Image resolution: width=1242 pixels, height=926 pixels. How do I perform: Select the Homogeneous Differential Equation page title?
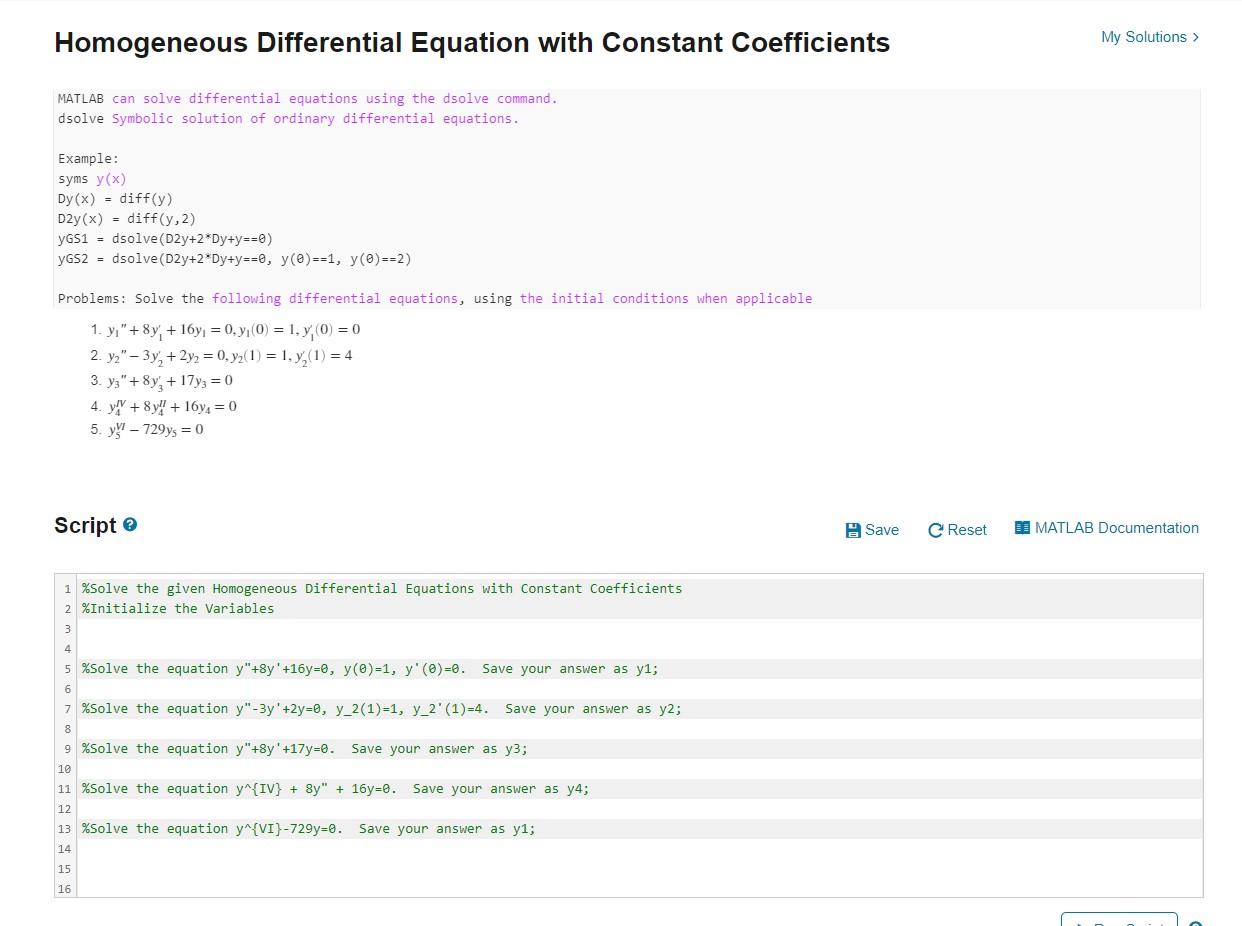(x=471, y=42)
